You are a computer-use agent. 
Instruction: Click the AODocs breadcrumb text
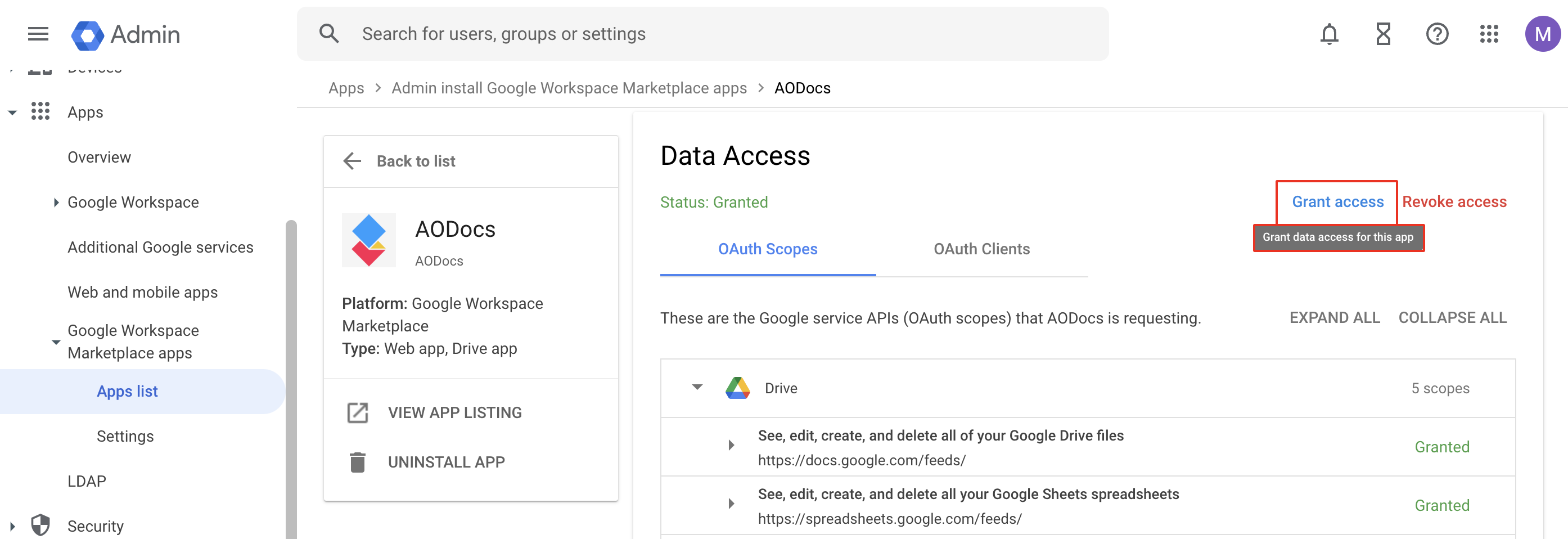click(801, 88)
